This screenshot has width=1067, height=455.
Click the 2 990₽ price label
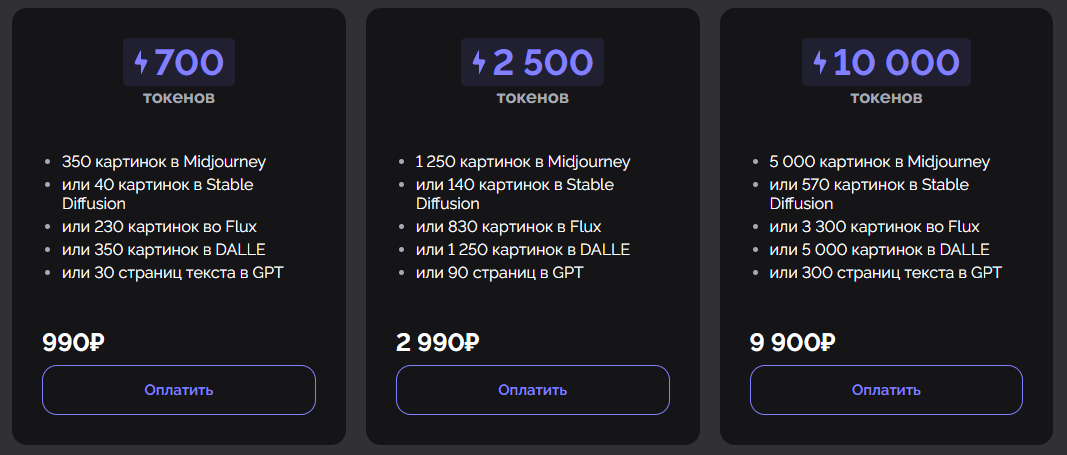[438, 342]
